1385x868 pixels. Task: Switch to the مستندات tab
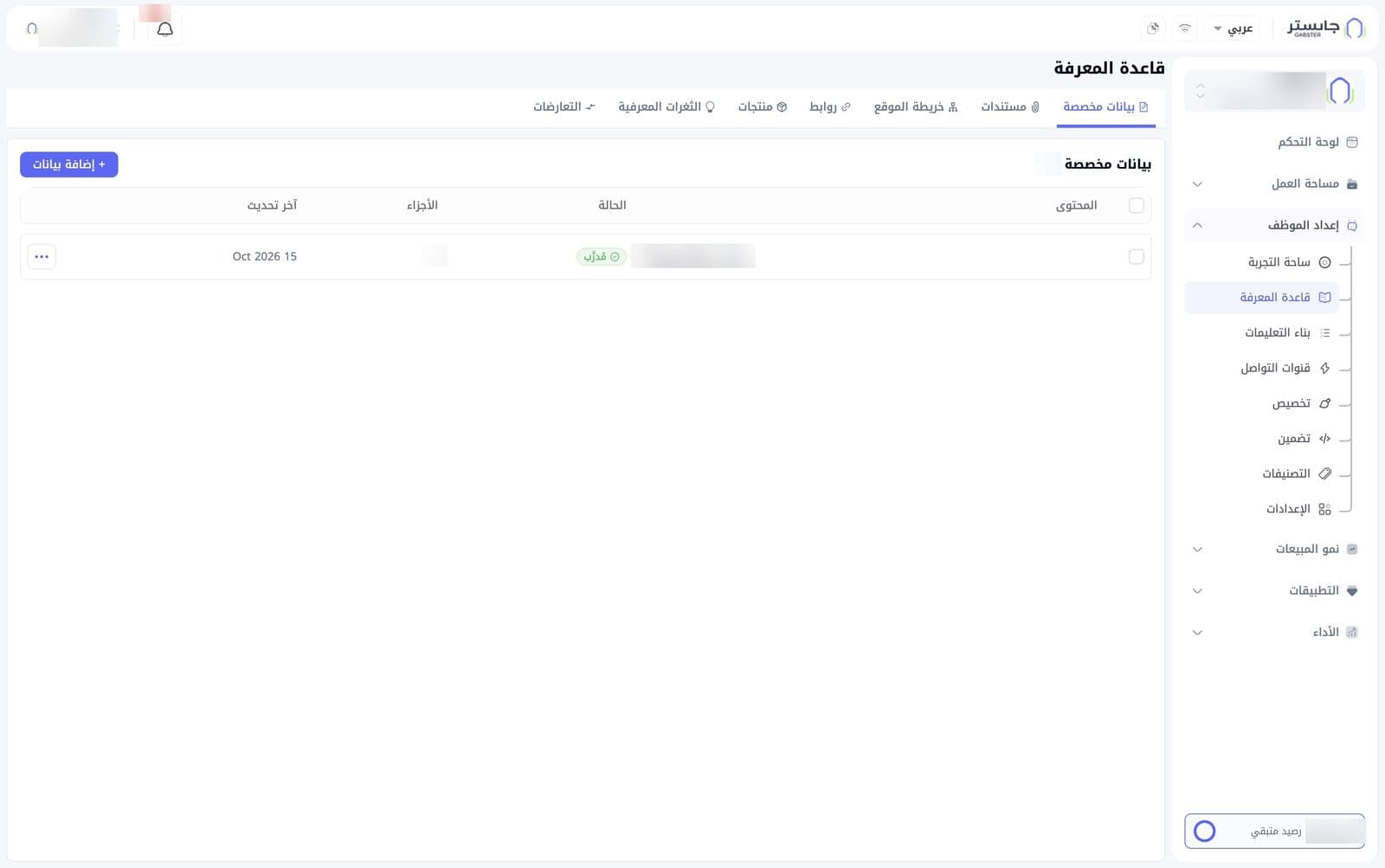[1010, 107]
